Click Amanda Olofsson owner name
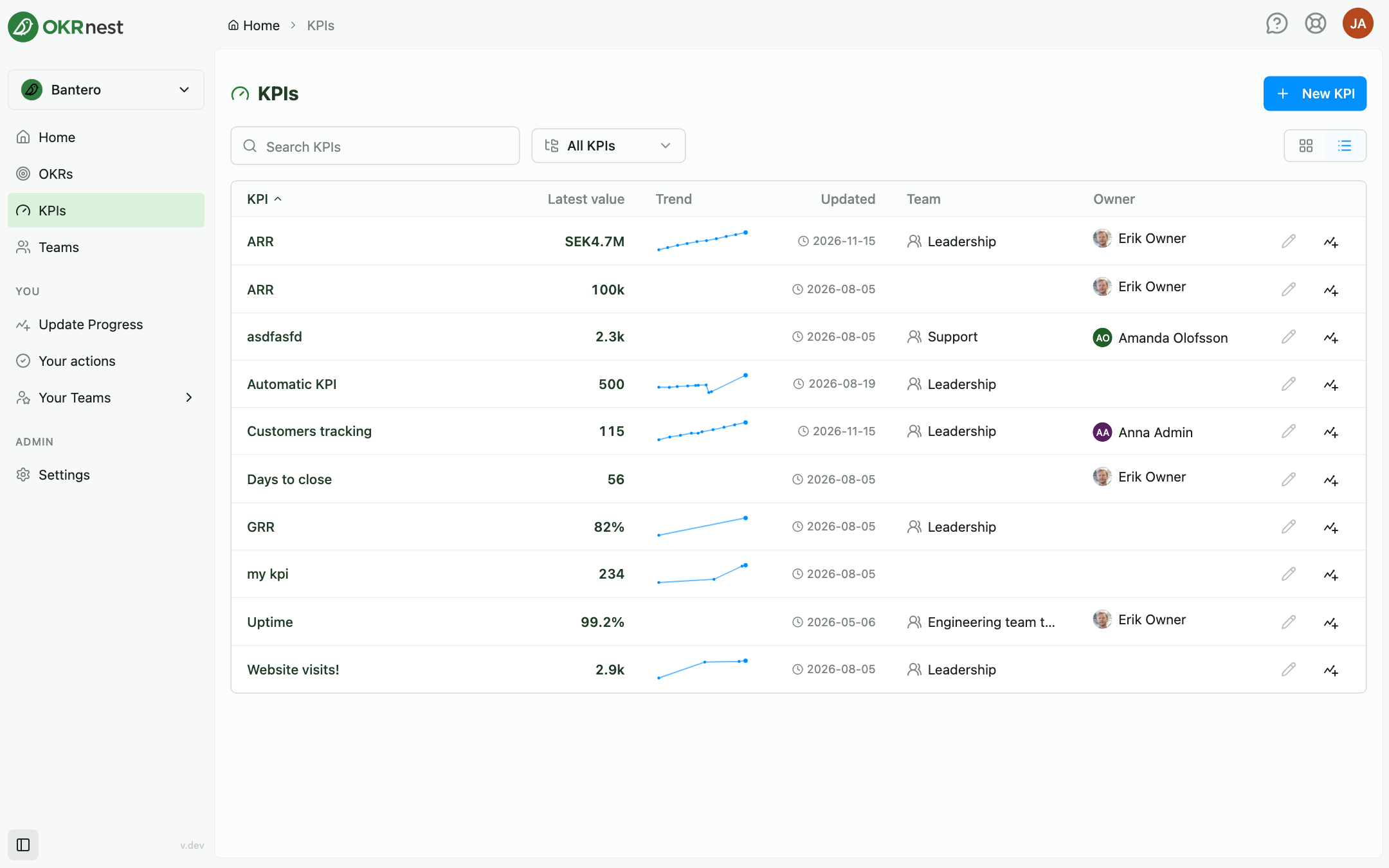This screenshot has height=868, width=1389. pos(1173,338)
